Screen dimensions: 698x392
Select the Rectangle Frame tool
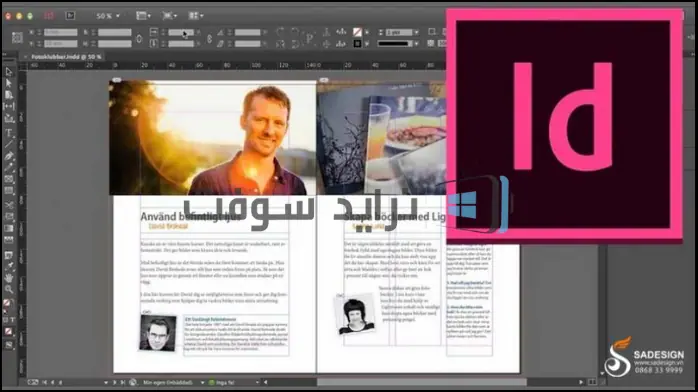8,179
